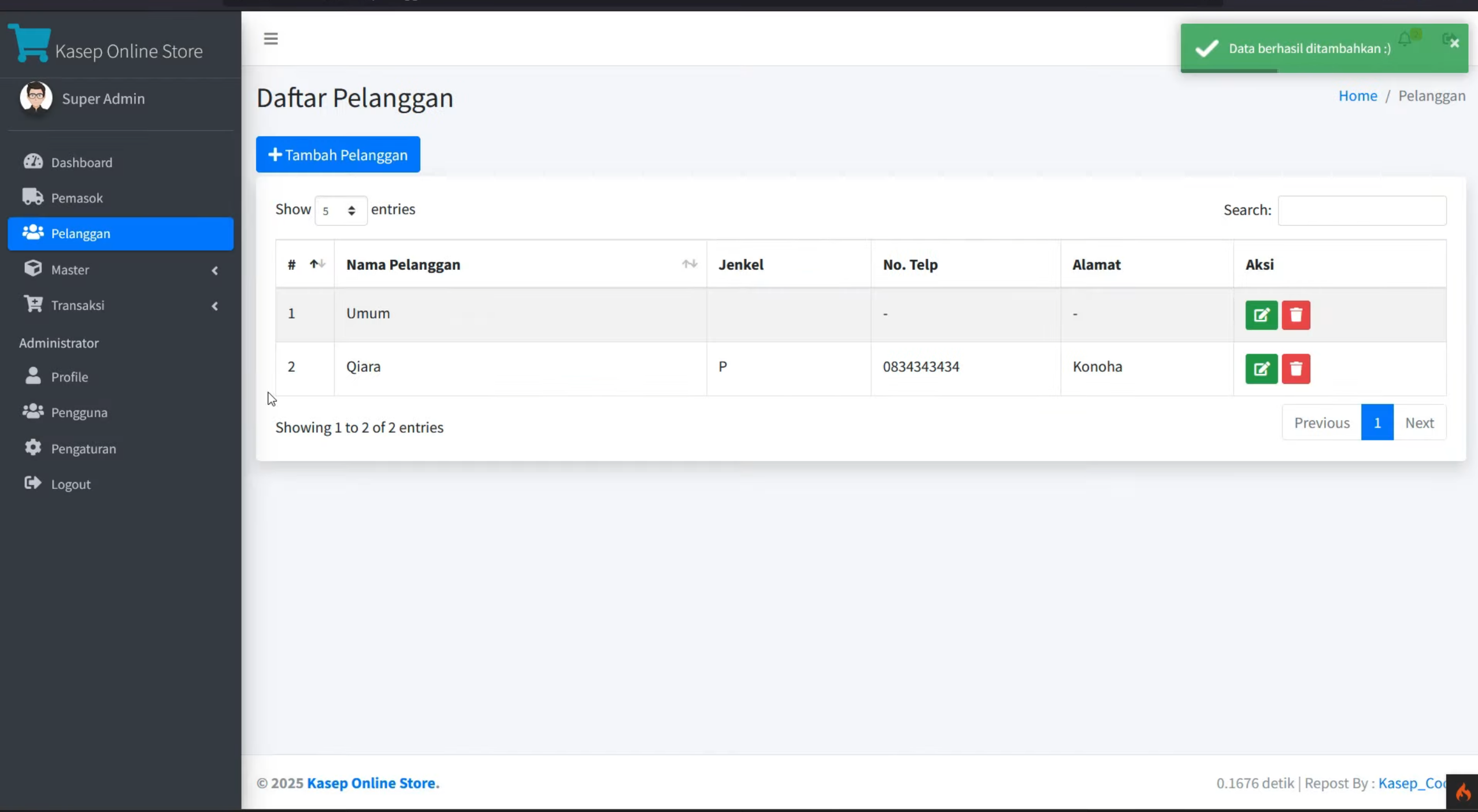Close the success notification toast

click(1455, 43)
